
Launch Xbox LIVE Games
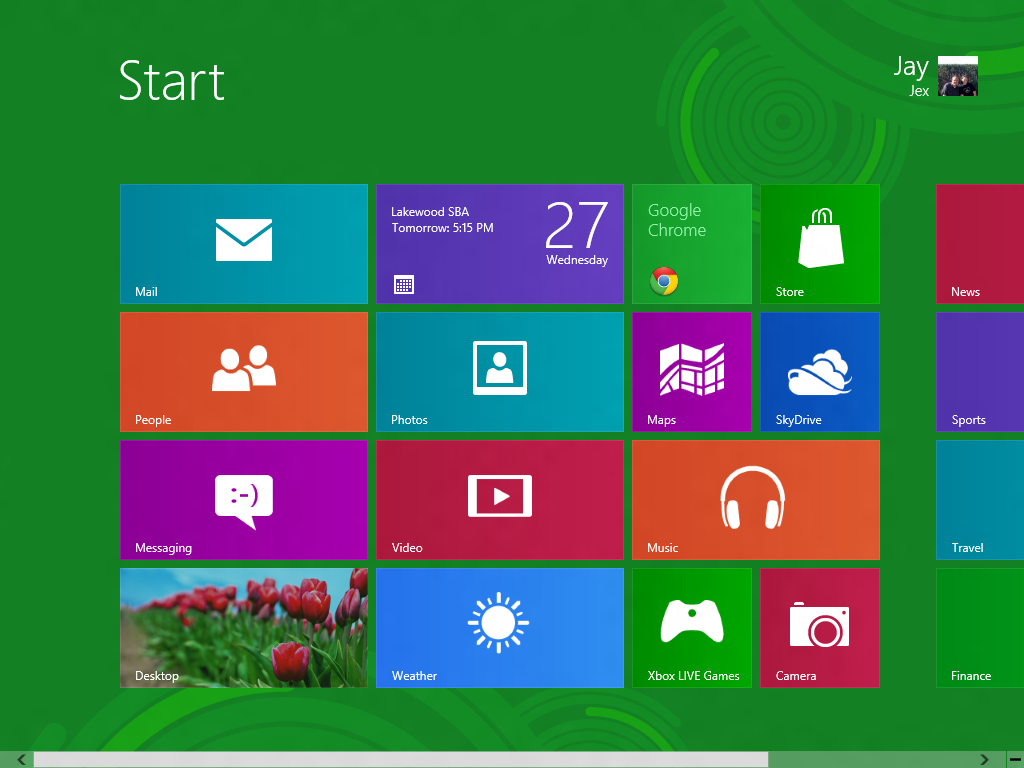pos(691,627)
